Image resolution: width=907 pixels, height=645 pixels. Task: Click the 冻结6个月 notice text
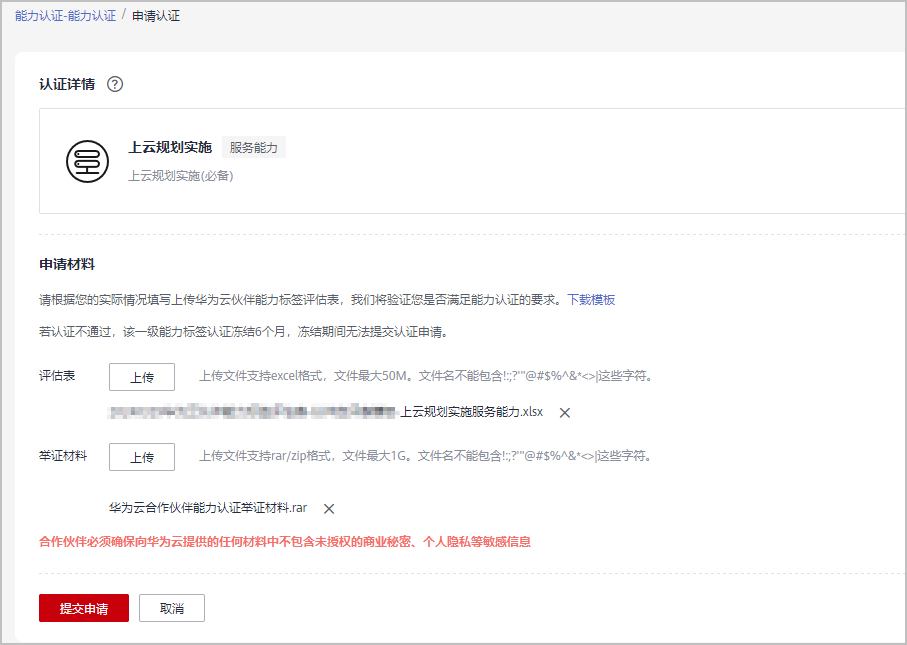pyautogui.click(x=244, y=332)
